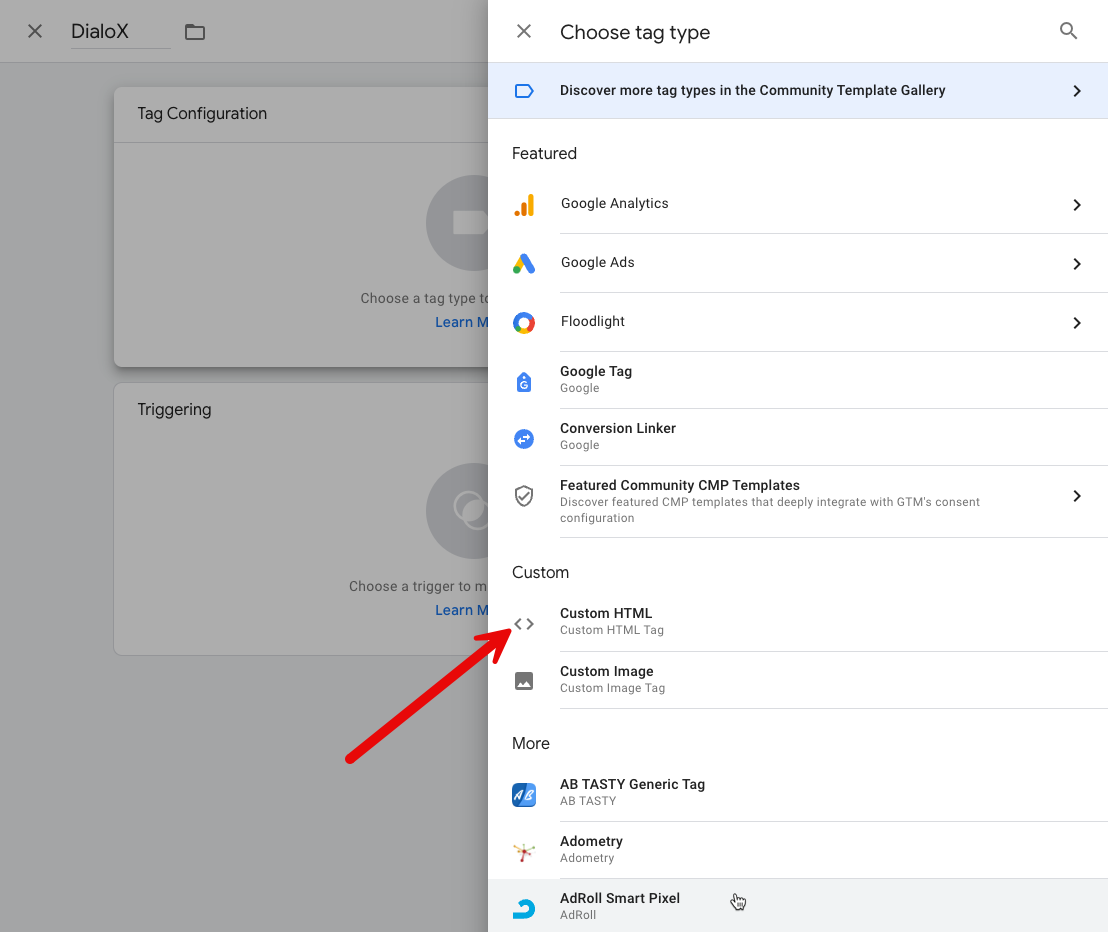Expand Featured Community CMP Templates chevron
The width and height of the screenshot is (1108, 932).
pyautogui.click(x=1077, y=496)
